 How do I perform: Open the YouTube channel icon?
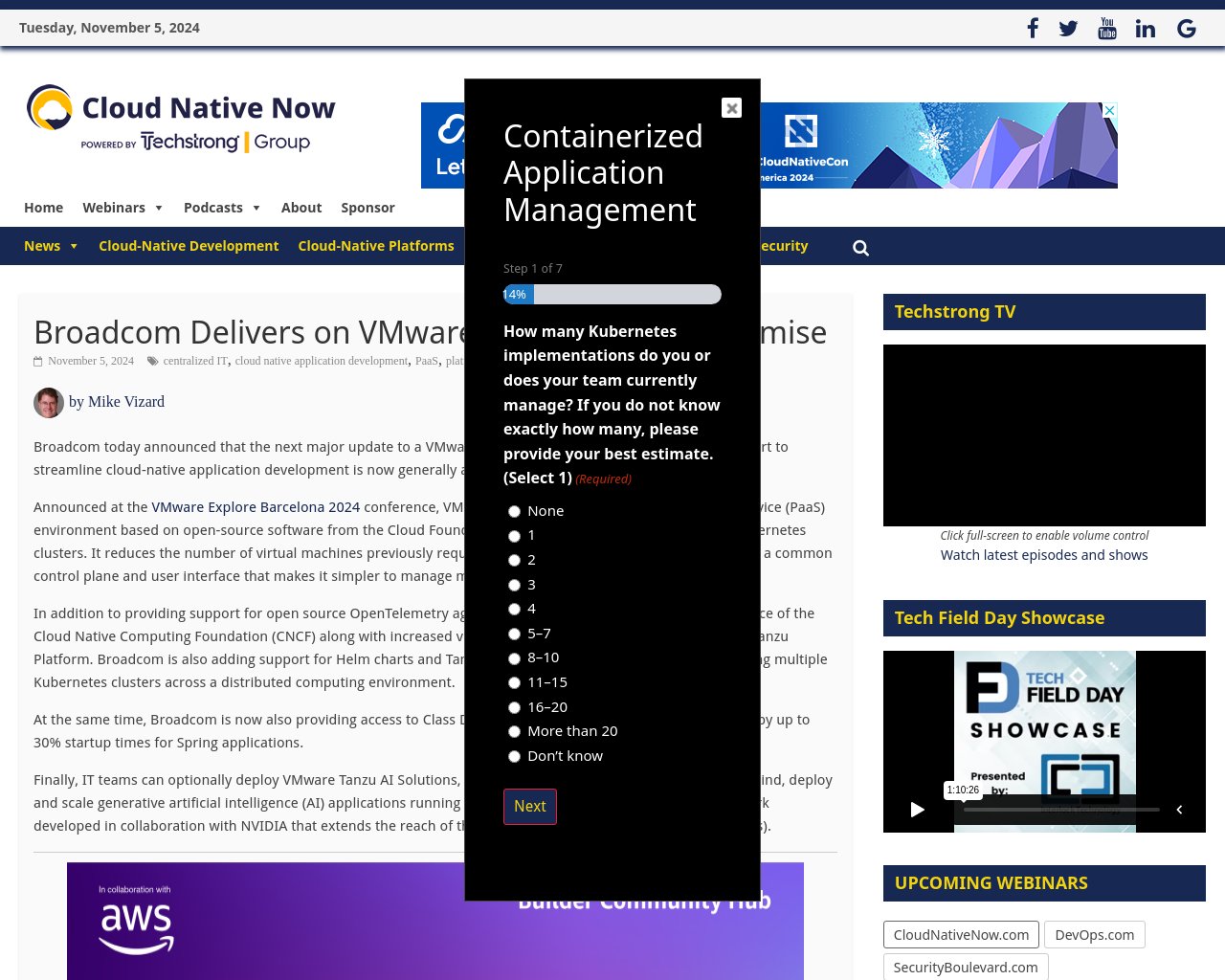[x=1106, y=28]
